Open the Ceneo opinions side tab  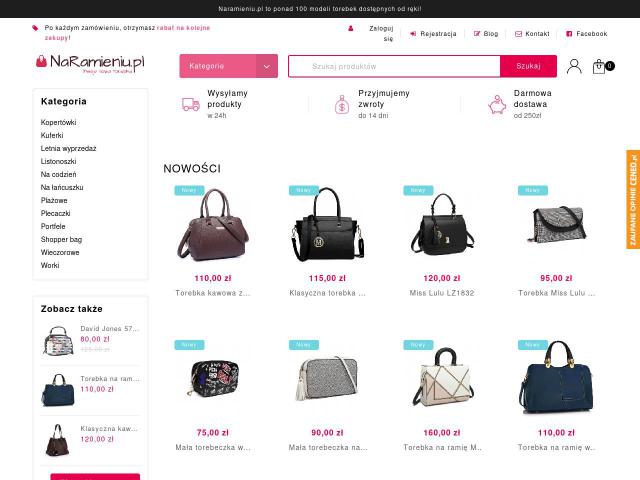pyautogui.click(x=633, y=200)
